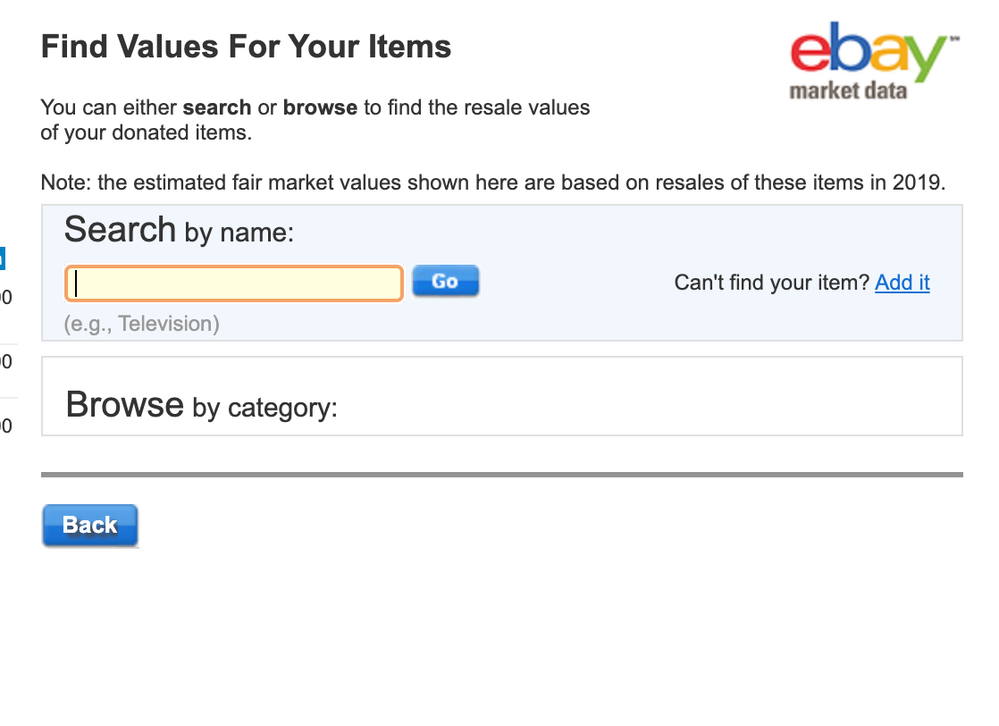Select the Search by name heading

pyautogui.click(x=179, y=230)
